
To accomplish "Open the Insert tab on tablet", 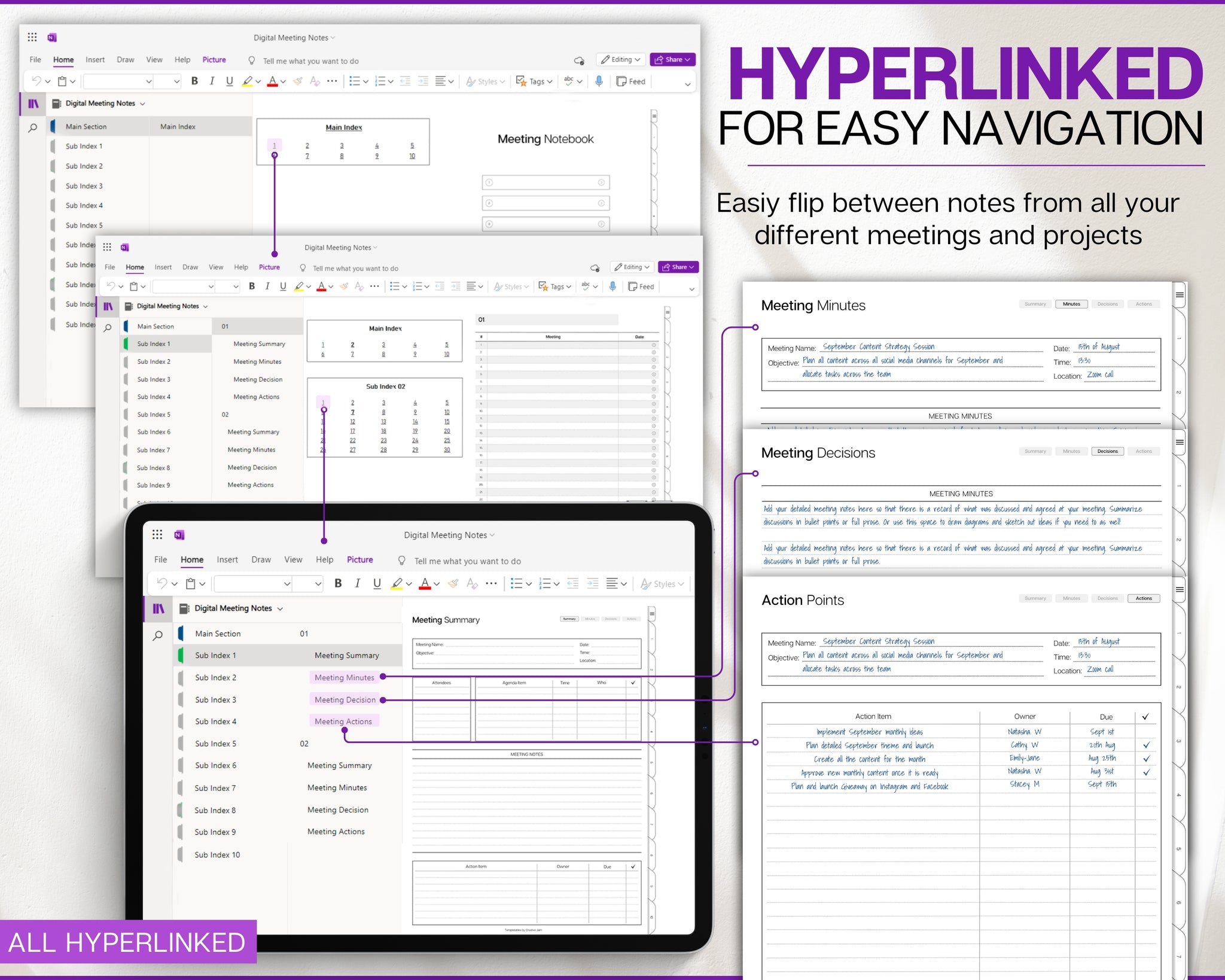I will tap(227, 559).
